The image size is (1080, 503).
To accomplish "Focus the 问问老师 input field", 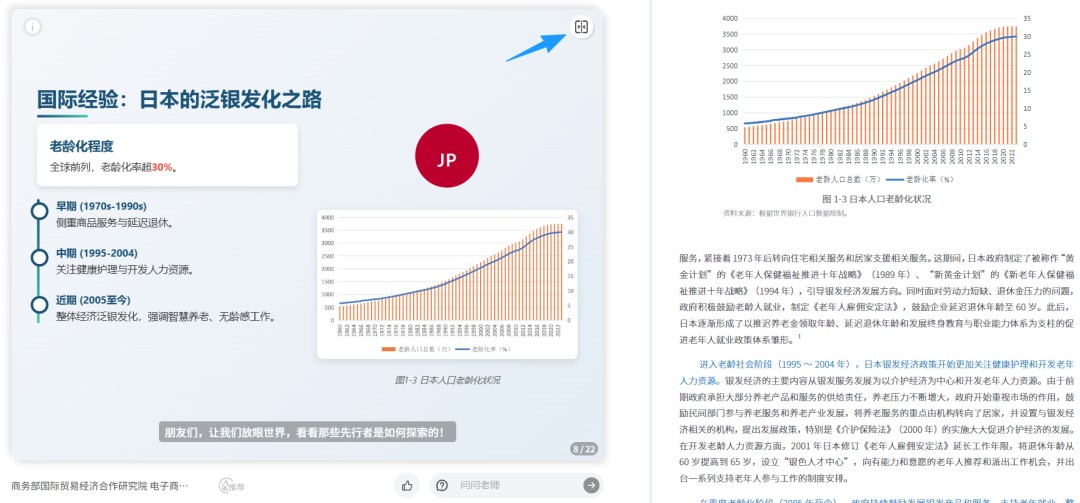I will [x=516, y=486].
